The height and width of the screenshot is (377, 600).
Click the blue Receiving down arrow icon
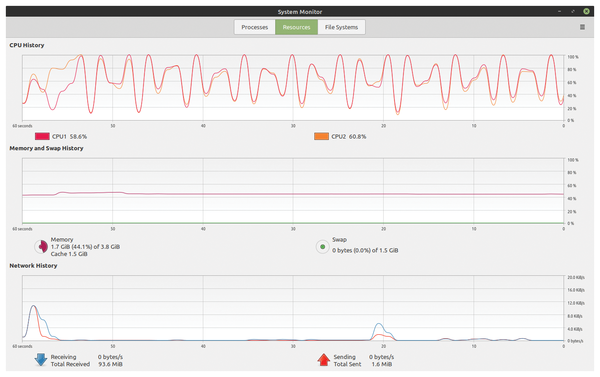click(x=41, y=360)
